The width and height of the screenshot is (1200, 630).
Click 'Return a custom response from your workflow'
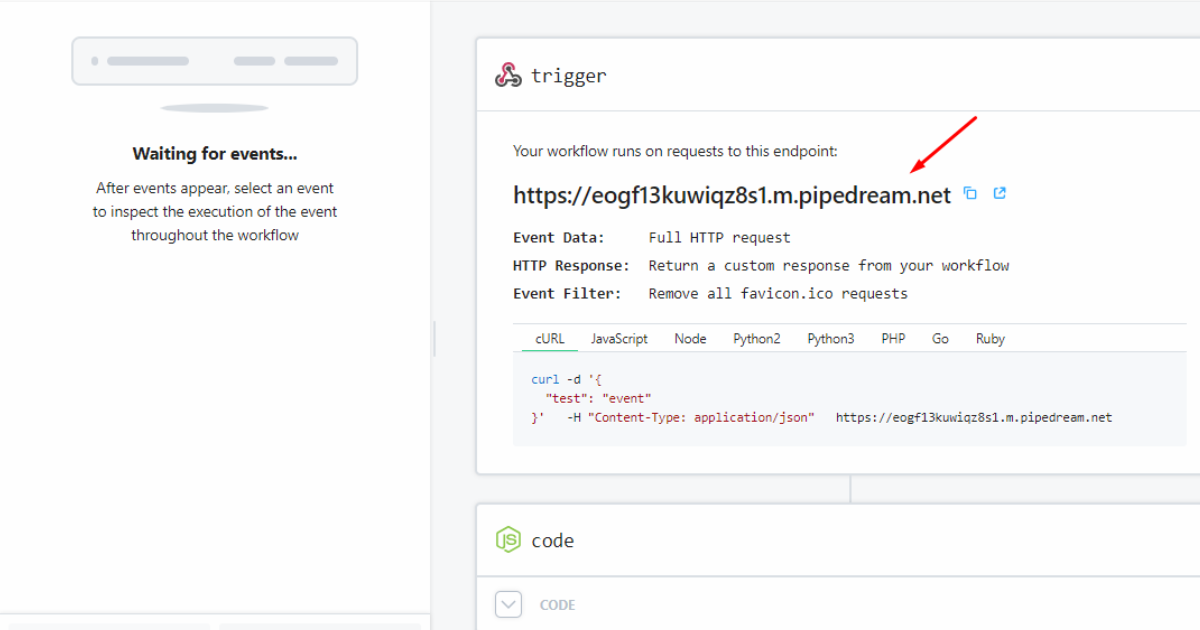(829, 266)
